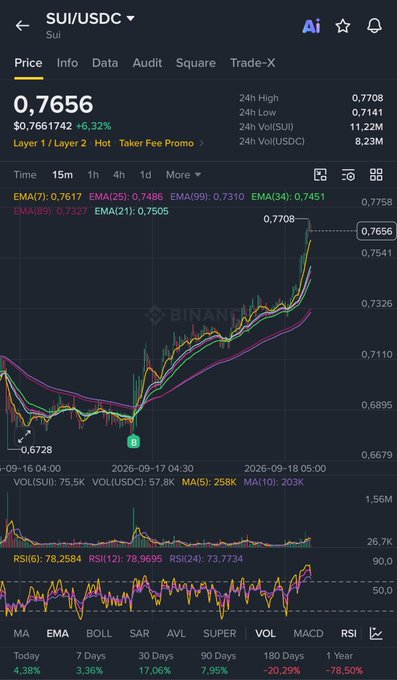The image size is (397, 680).
Task: Tap the 24h Vol(USDC) value 8,23M
Action: [369, 141]
